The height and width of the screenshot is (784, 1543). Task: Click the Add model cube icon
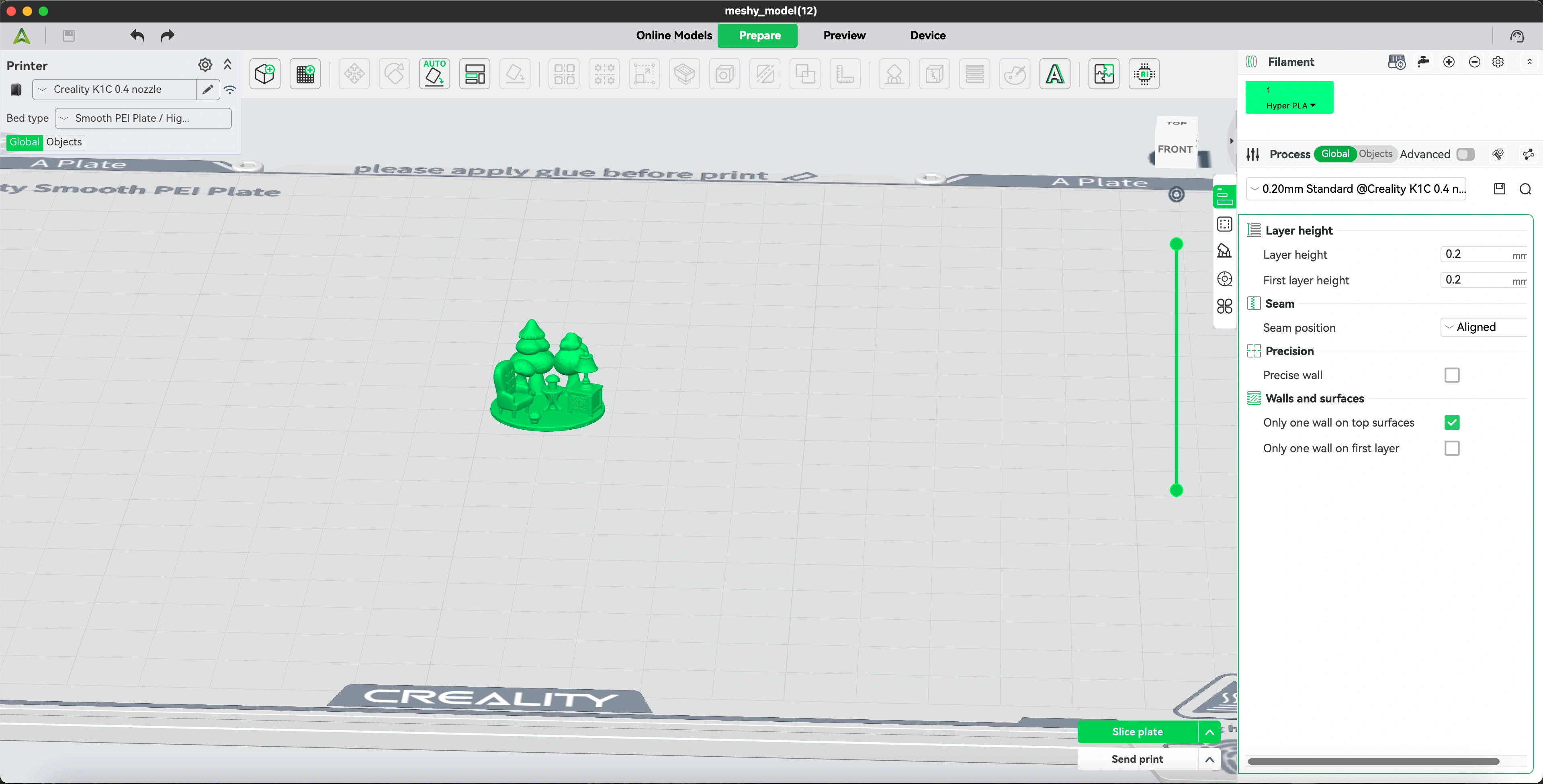point(265,74)
